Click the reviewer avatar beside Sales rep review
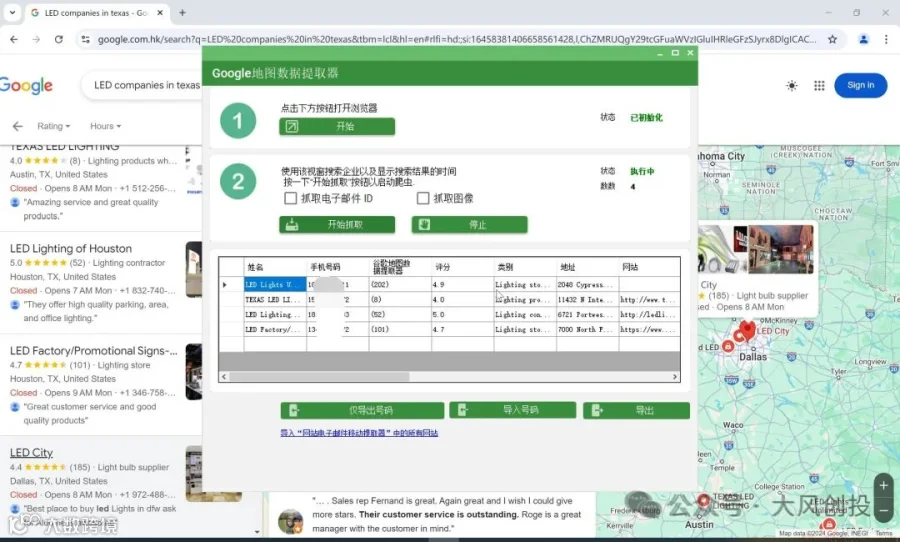 click(290, 521)
